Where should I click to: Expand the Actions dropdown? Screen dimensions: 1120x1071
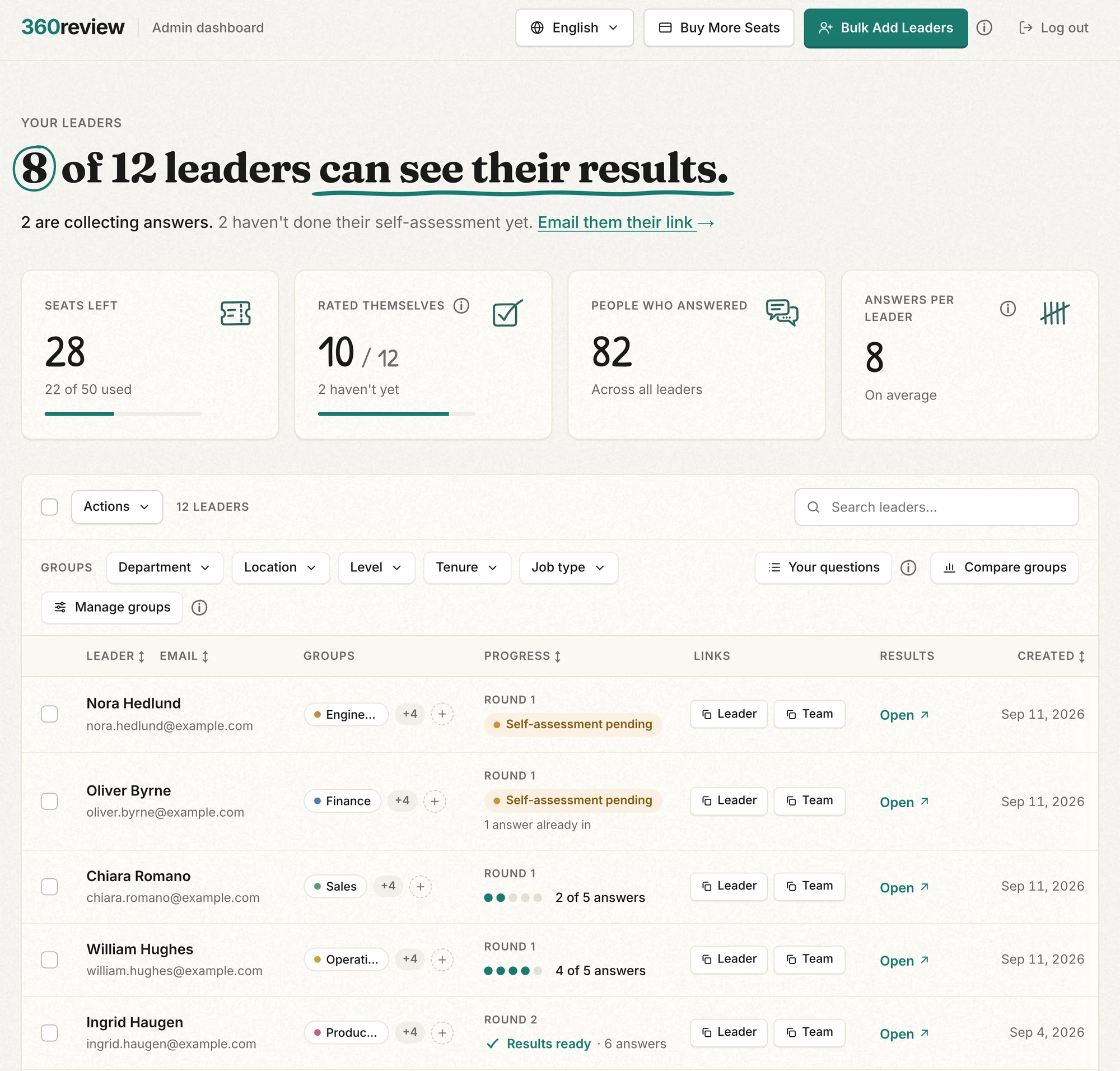pos(117,507)
